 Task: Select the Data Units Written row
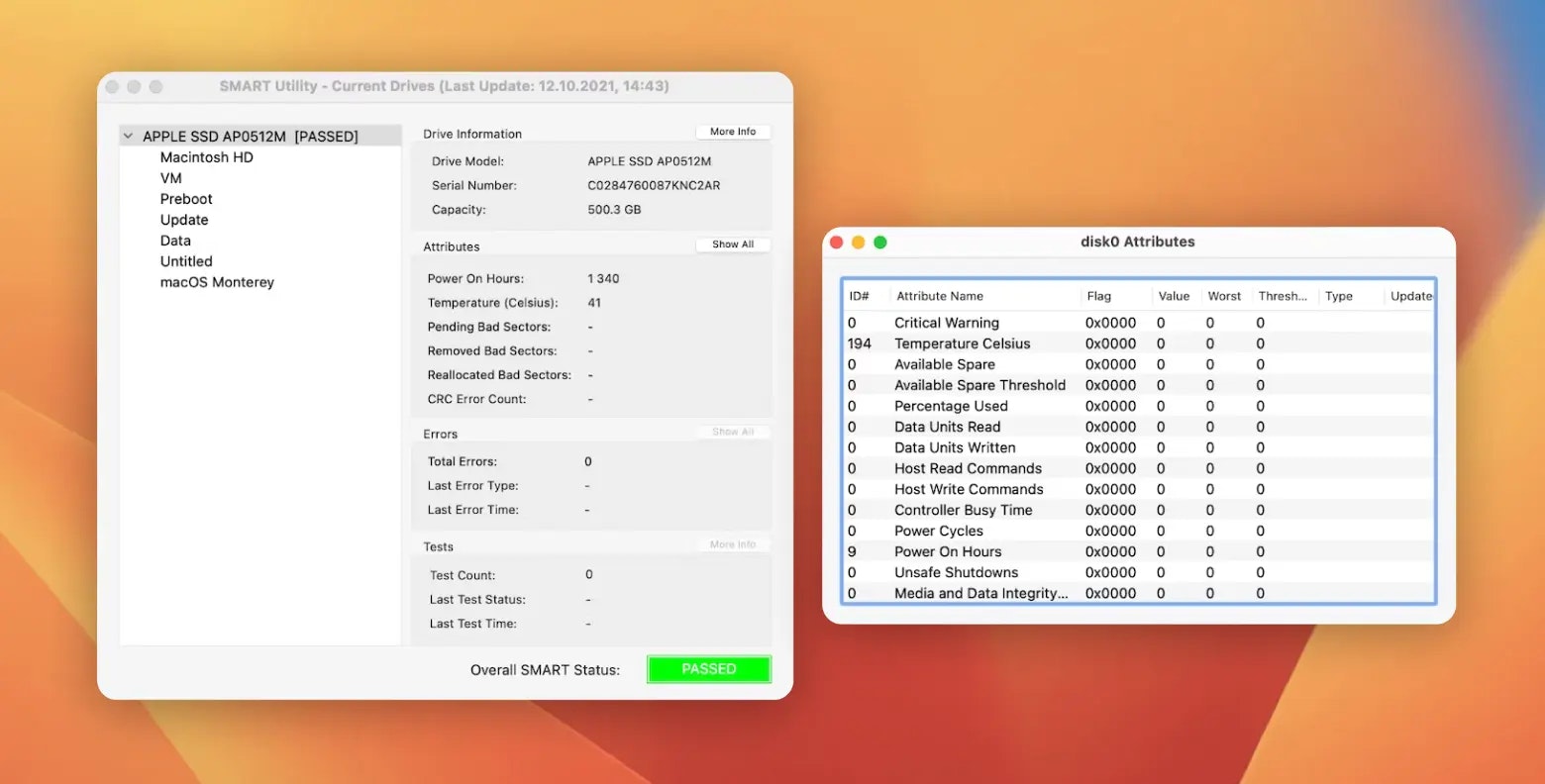1139,447
